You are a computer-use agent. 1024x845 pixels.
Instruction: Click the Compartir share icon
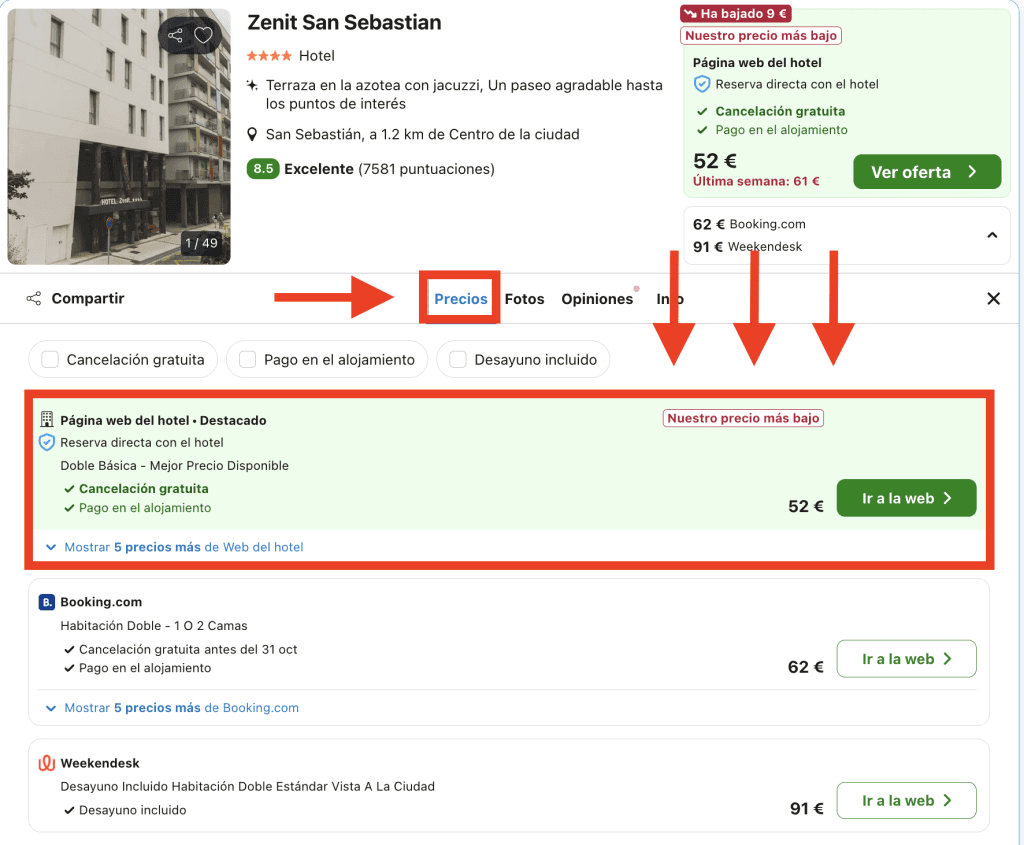click(x=34, y=299)
